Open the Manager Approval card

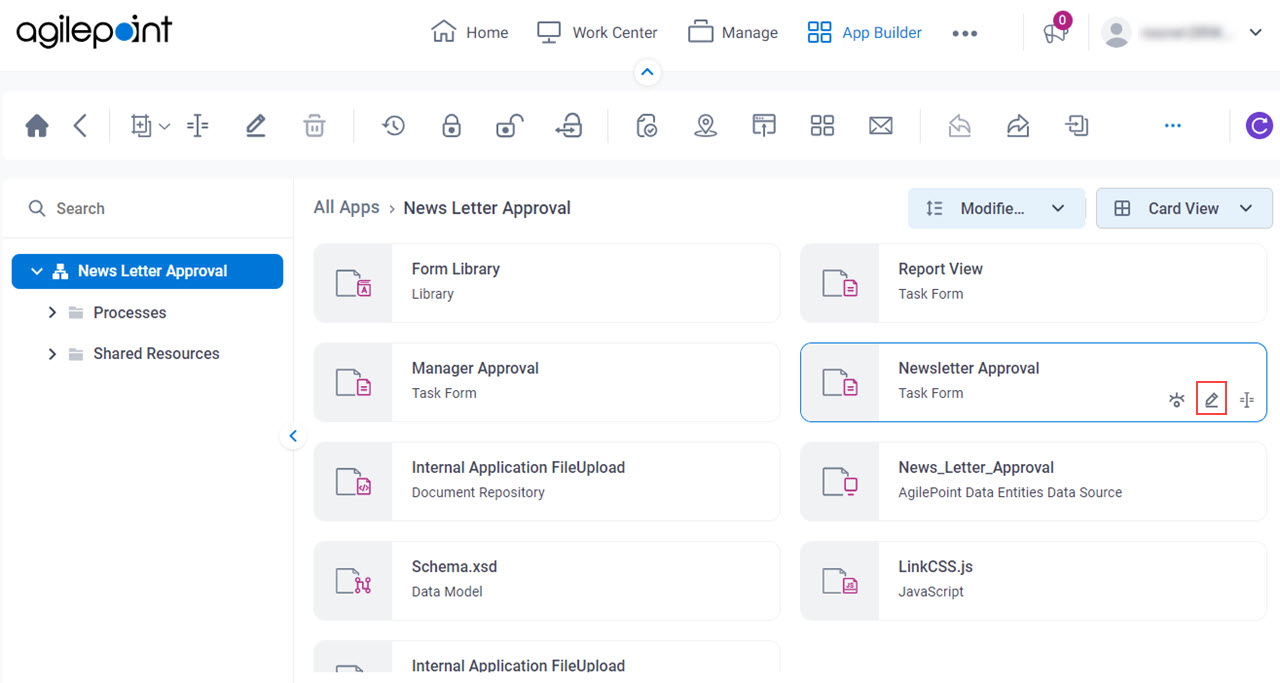(547, 382)
